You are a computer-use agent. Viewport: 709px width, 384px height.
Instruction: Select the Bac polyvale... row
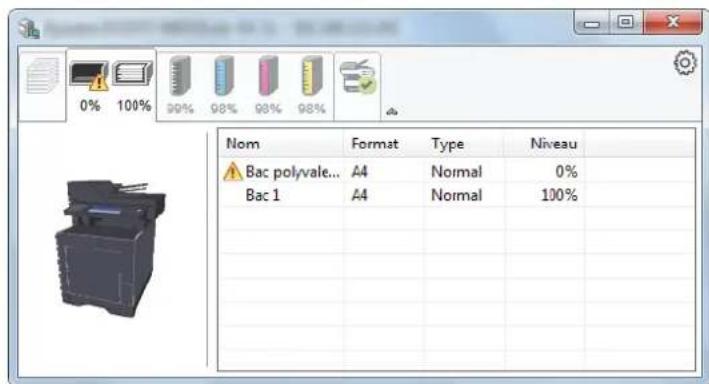click(457, 171)
